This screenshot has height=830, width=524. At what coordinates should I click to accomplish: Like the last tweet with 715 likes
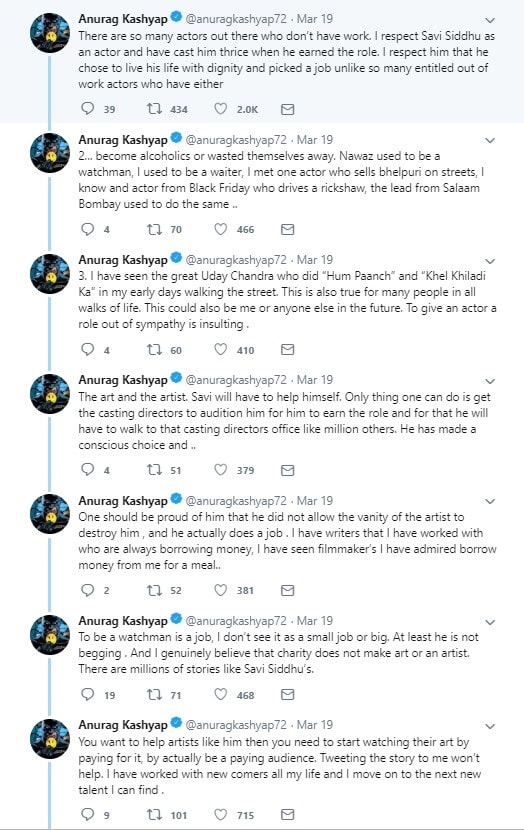[x=220, y=814]
